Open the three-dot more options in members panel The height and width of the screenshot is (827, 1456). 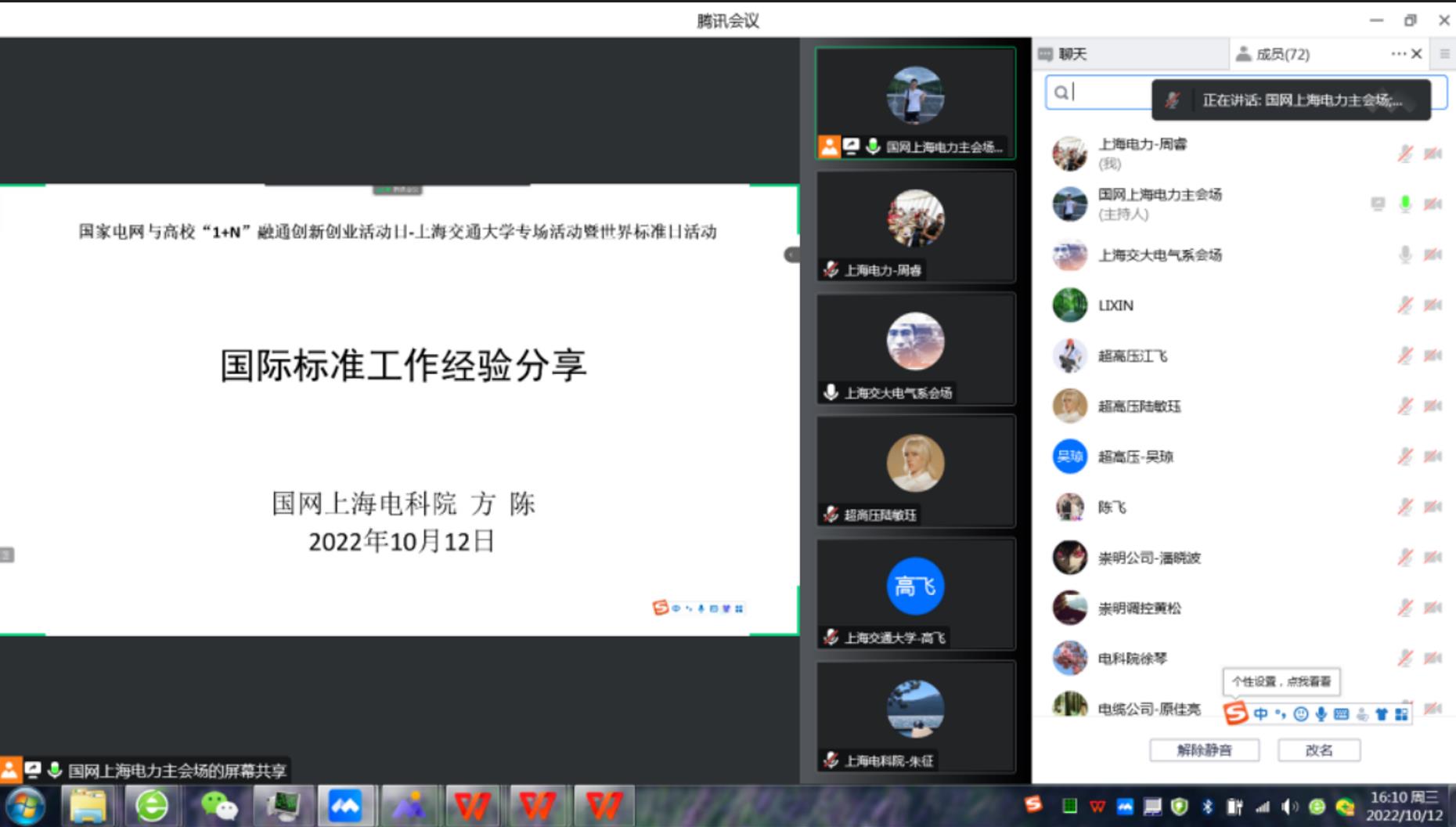tap(1397, 54)
